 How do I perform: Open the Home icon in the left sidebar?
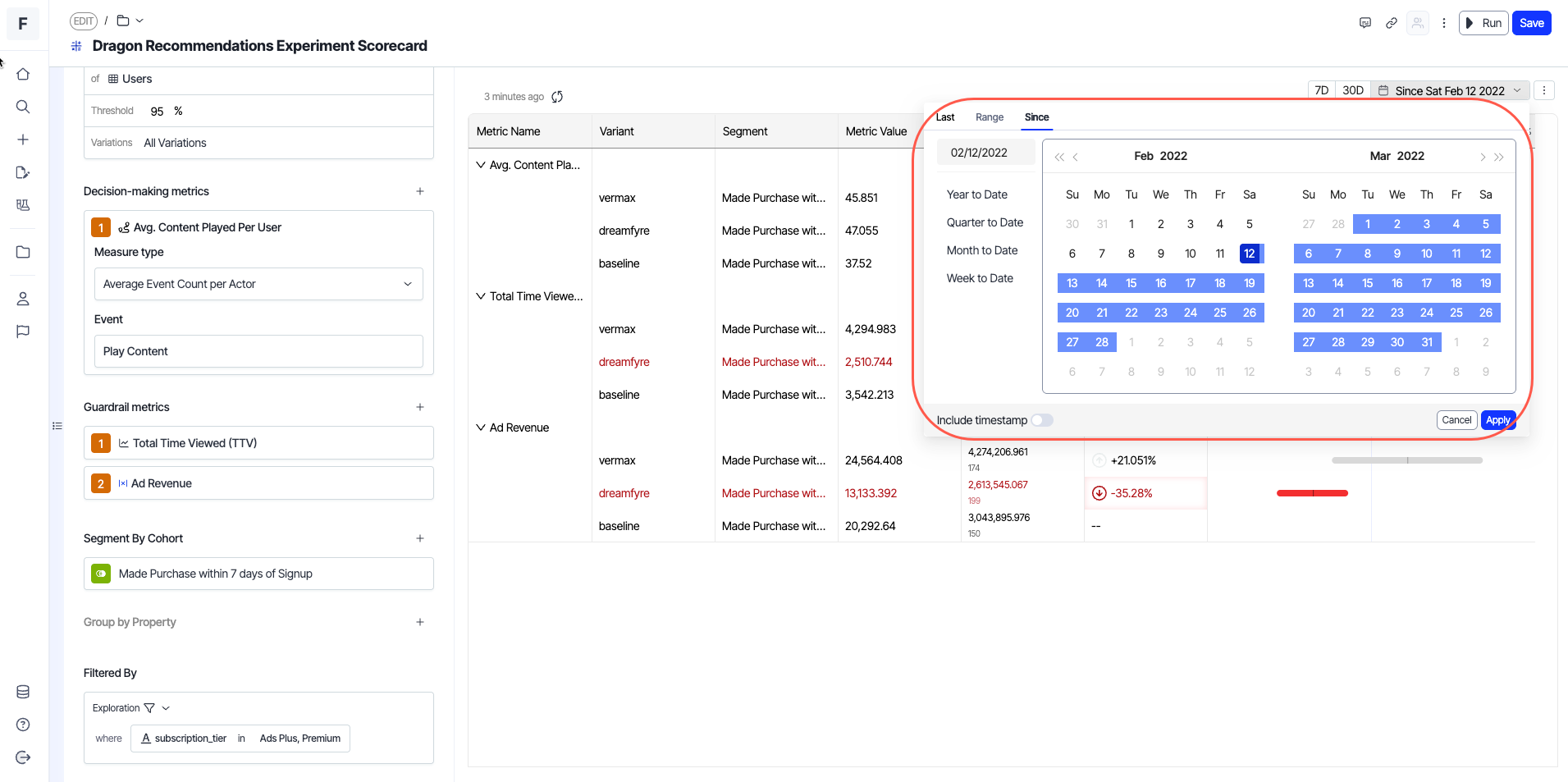23,74
